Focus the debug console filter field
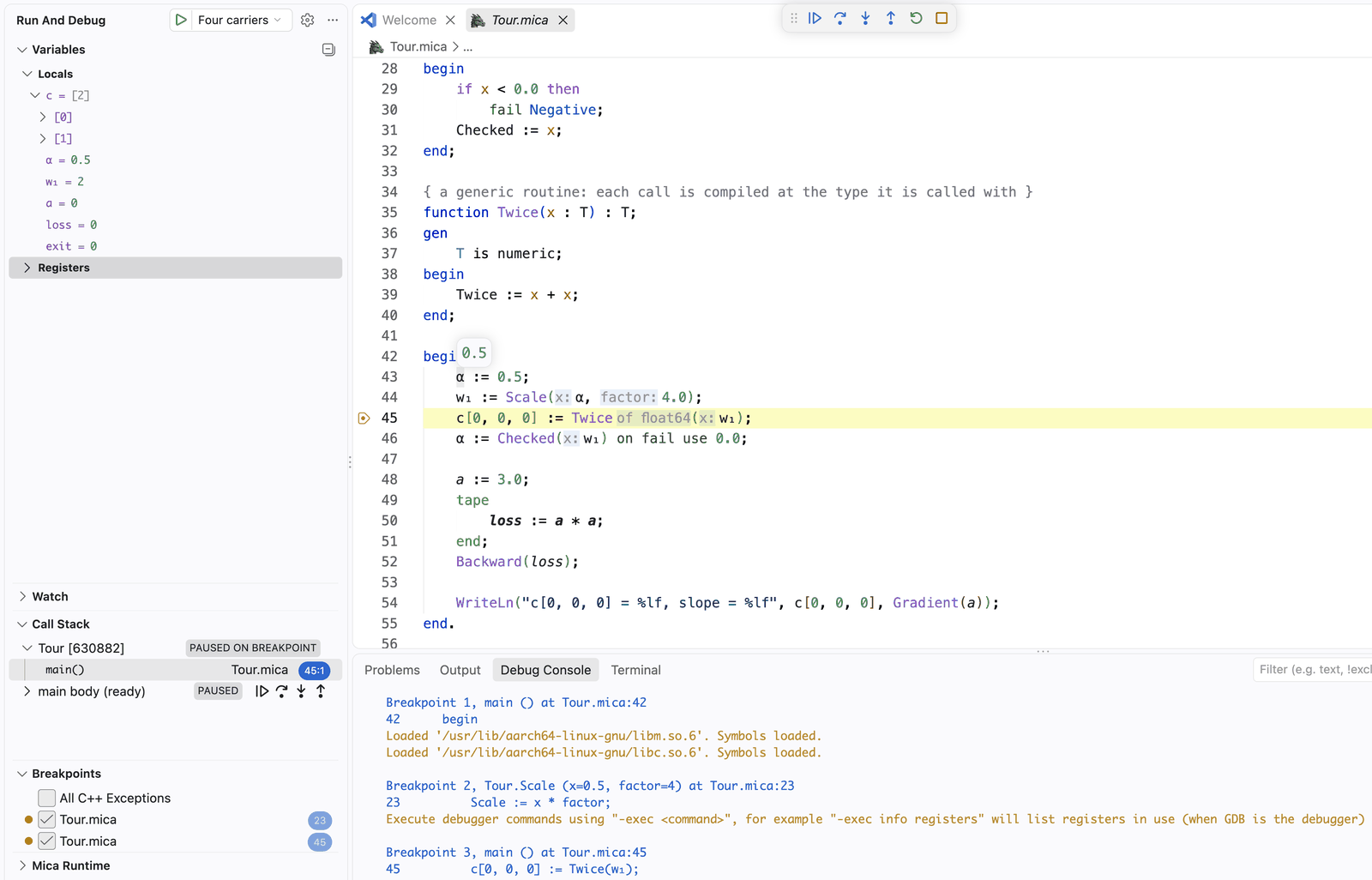This screenshot has width=1372, height=880. tap(1313, 669)
